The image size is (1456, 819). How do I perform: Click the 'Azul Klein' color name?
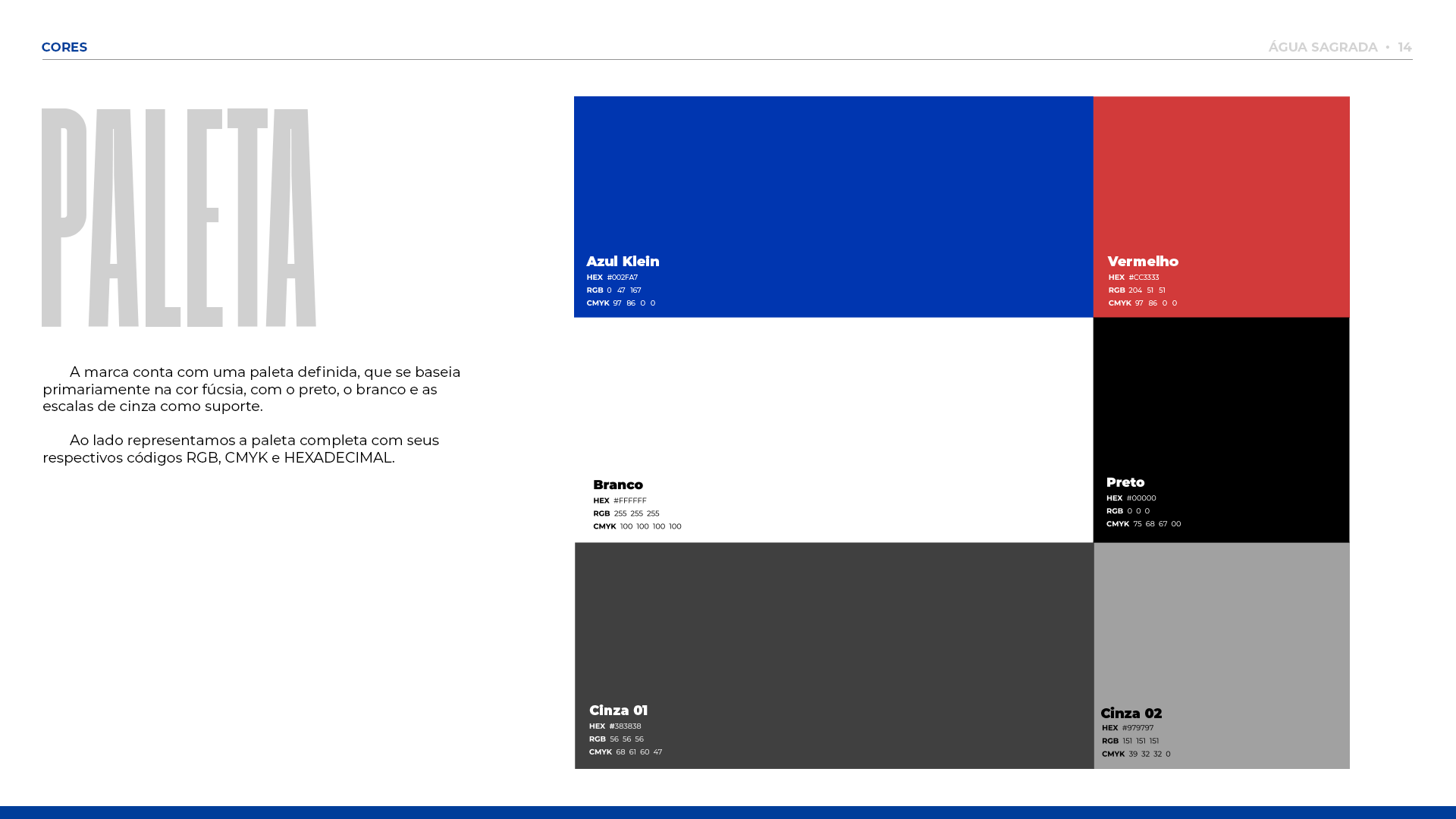pos(623,262)
